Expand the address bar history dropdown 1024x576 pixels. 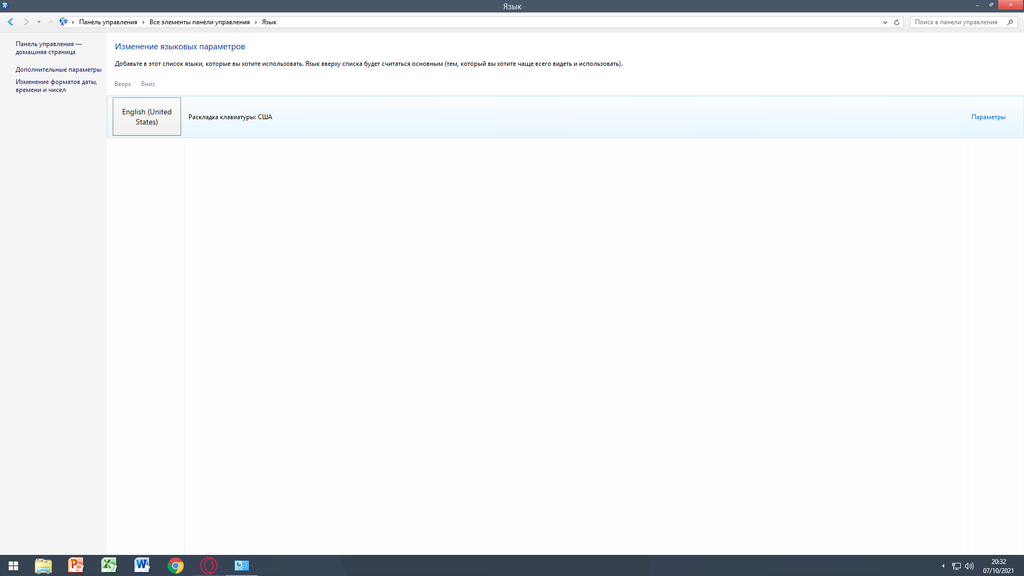(885, 22)
